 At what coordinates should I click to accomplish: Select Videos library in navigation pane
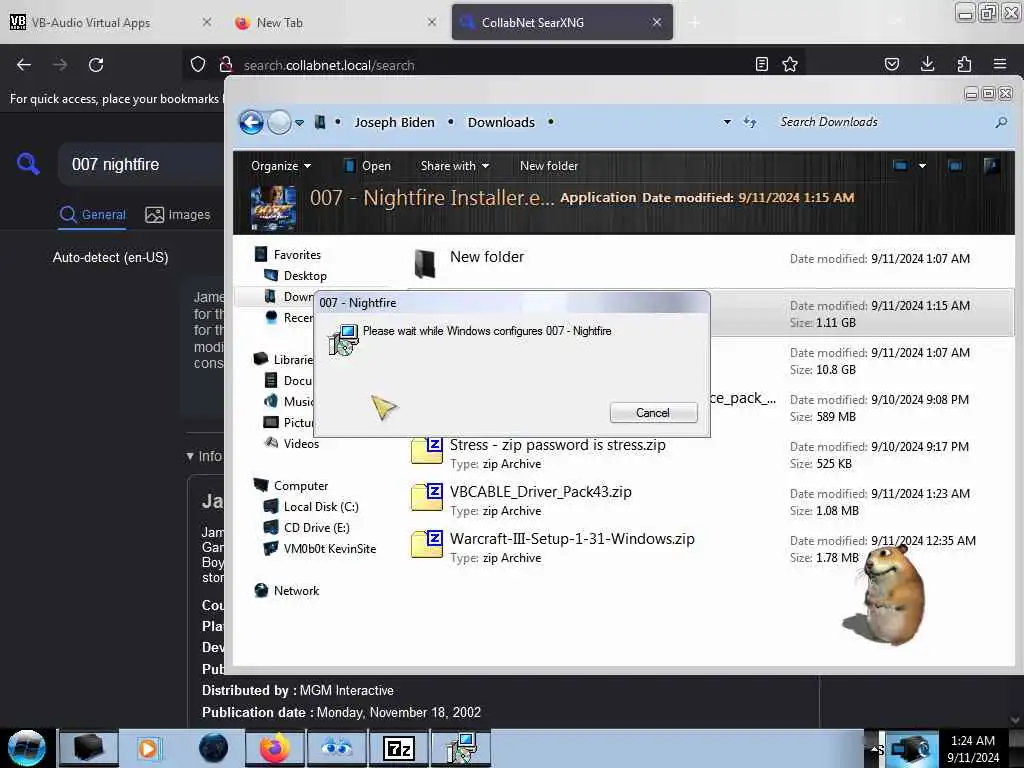[x=301, y=443]
